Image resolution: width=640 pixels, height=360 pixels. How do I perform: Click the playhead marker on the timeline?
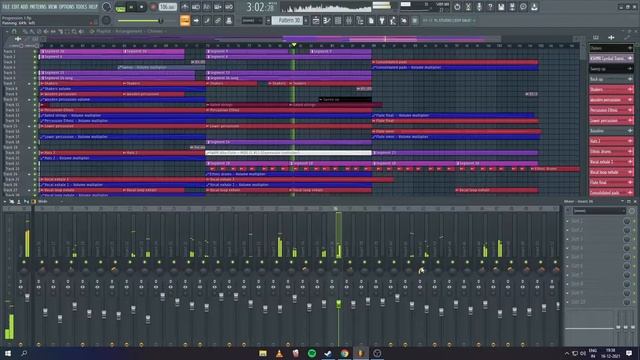294,45
